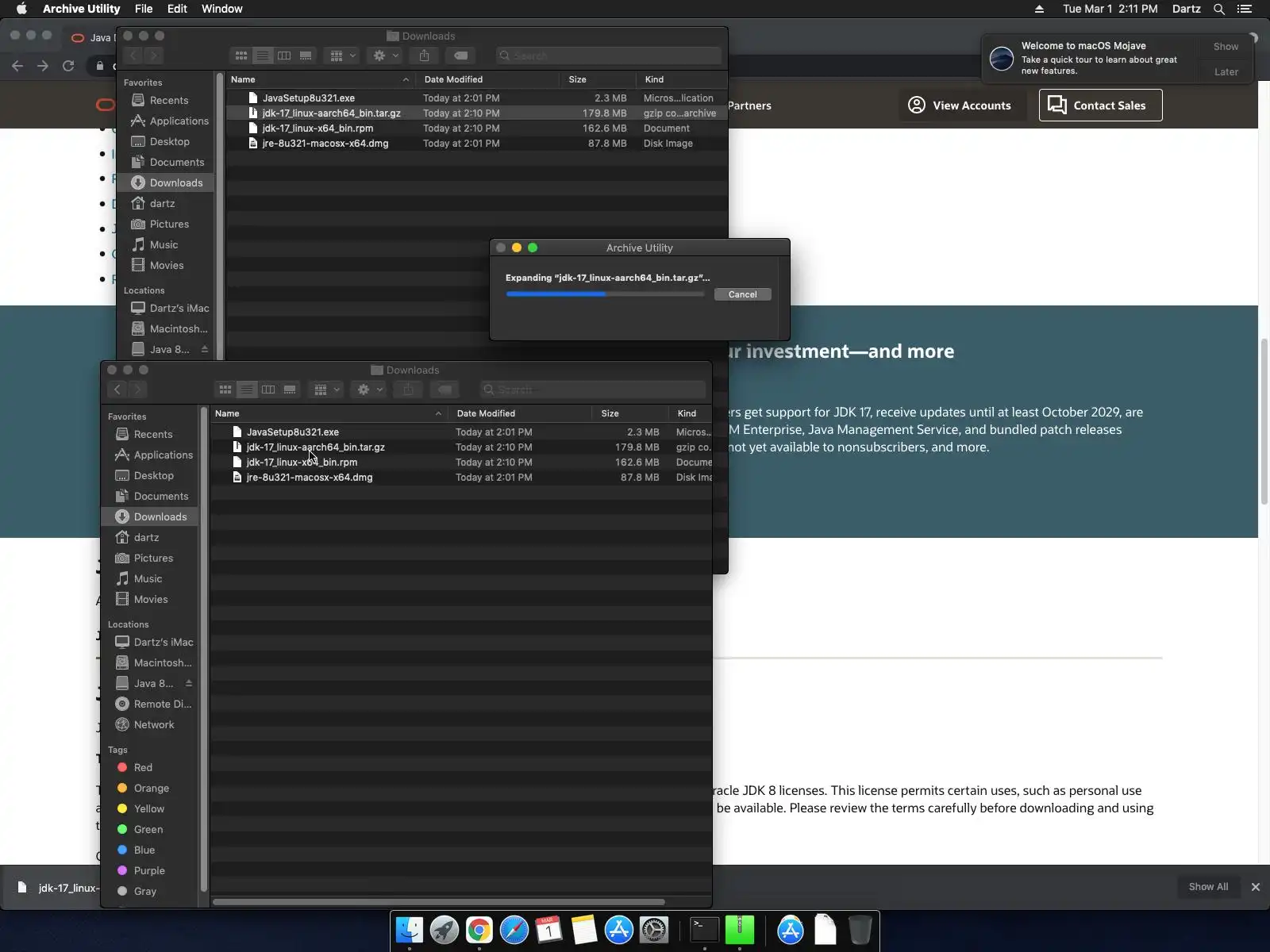Open the File menu
Image resolution: width=1270 pixels, height=952 pixels.
144,9
